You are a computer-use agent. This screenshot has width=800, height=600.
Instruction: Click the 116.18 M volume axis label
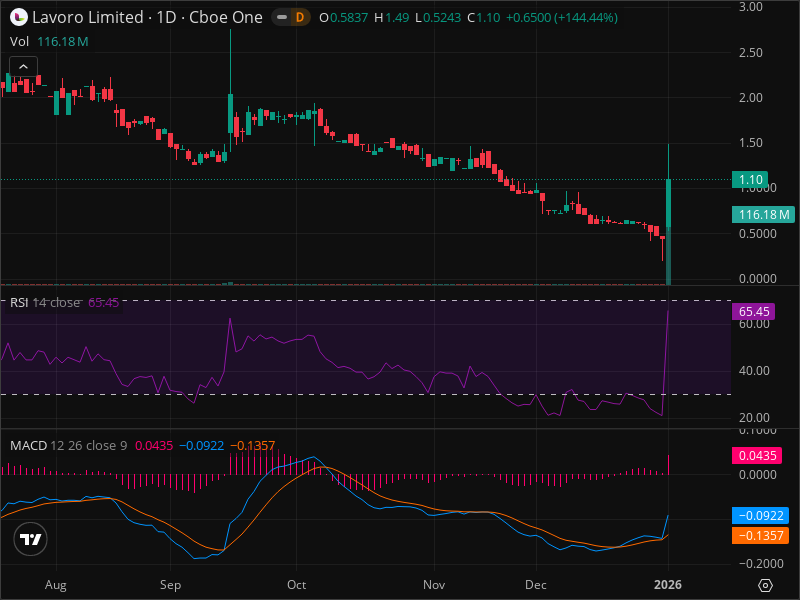[763, 214]
